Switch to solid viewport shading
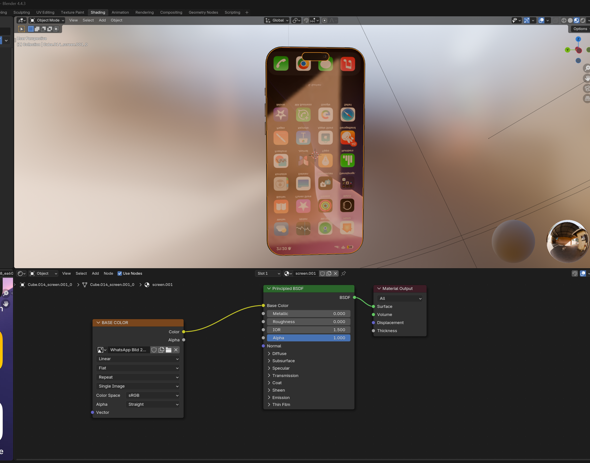The image size is (590, 463). point(570,20)
